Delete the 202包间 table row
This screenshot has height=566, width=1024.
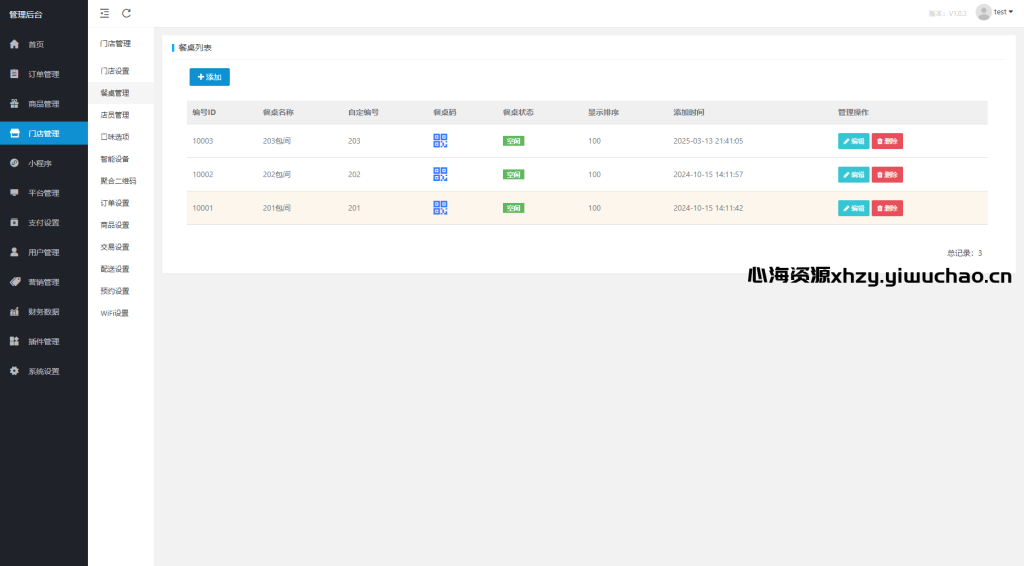point(887,174)
